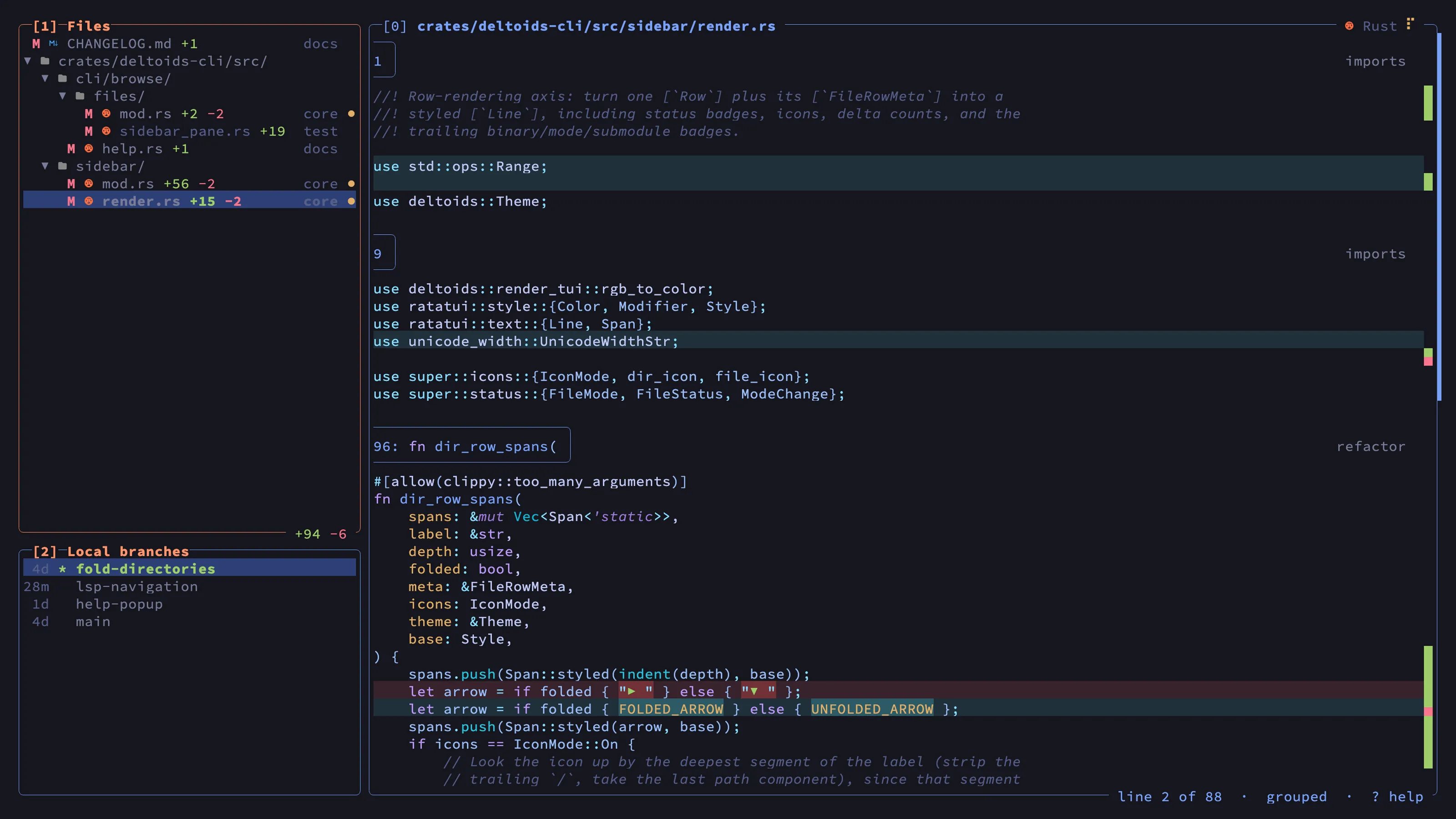1456x819 pixels.
Task: Focus the [0] render.rs diff pane title
Action: point(579,26)
